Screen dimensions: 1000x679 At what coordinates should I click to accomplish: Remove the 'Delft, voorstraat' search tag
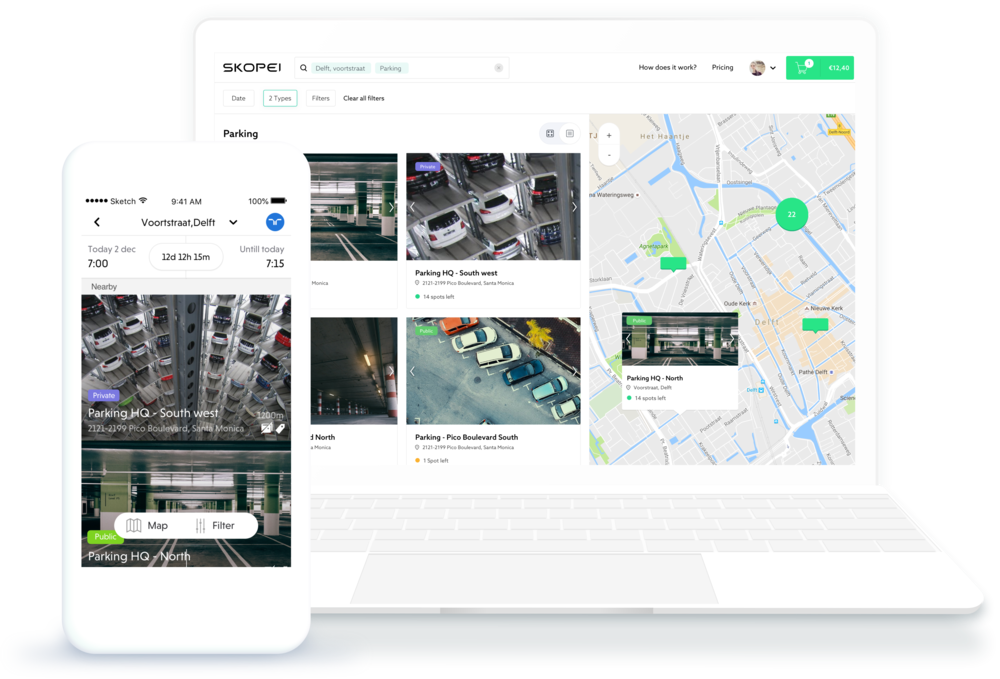(340, 68)
